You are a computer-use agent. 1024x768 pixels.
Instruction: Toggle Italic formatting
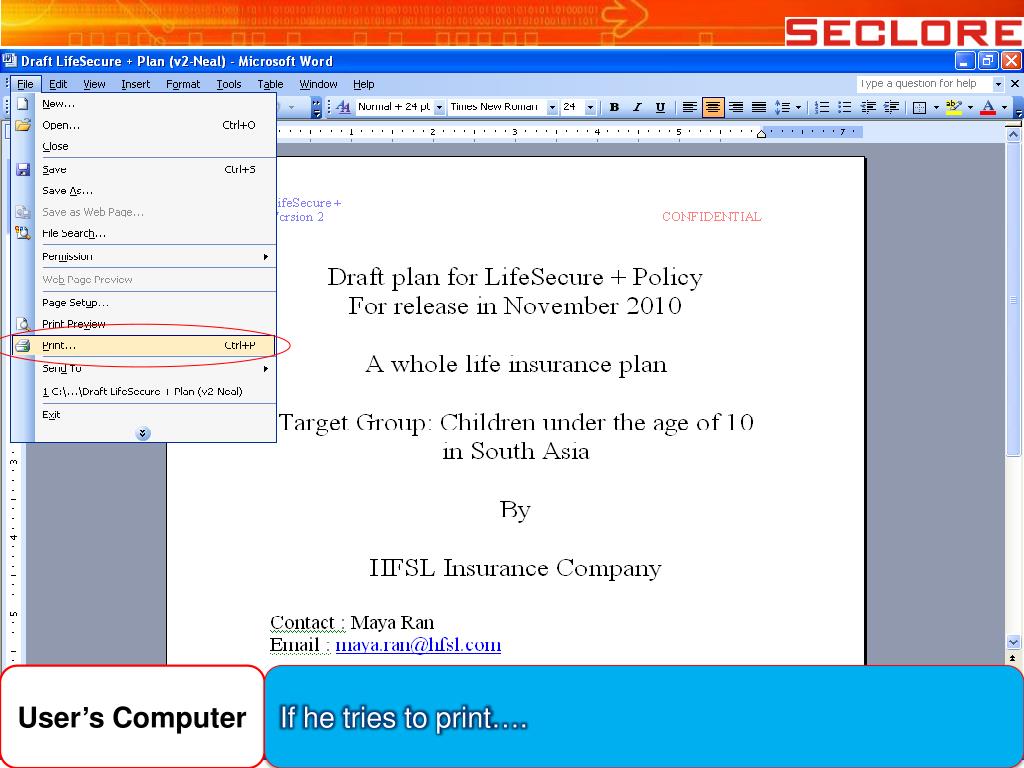click(637, 107)
